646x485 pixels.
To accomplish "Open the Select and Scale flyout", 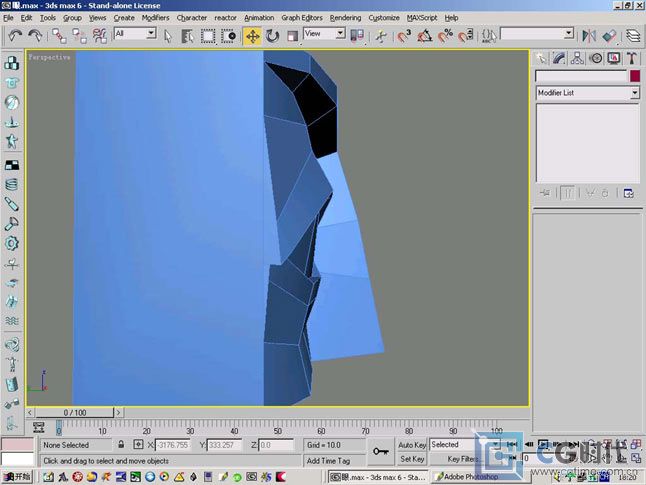I will tap(293, 36).
